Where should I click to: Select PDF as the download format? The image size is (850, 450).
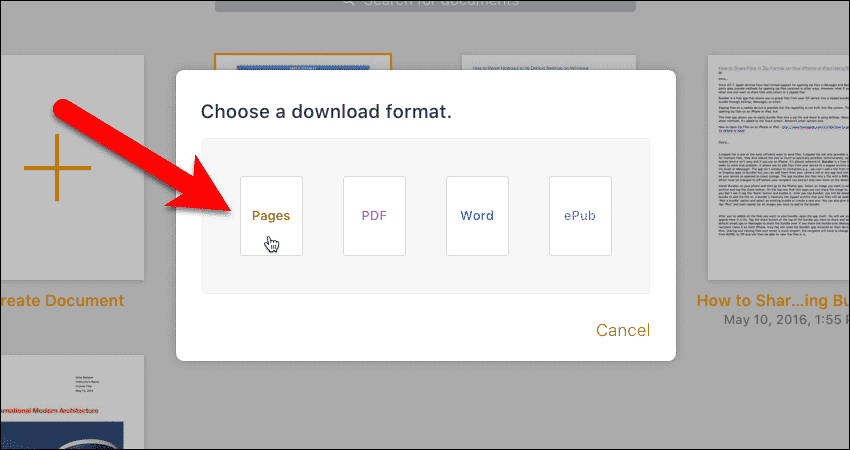(374, 215)
